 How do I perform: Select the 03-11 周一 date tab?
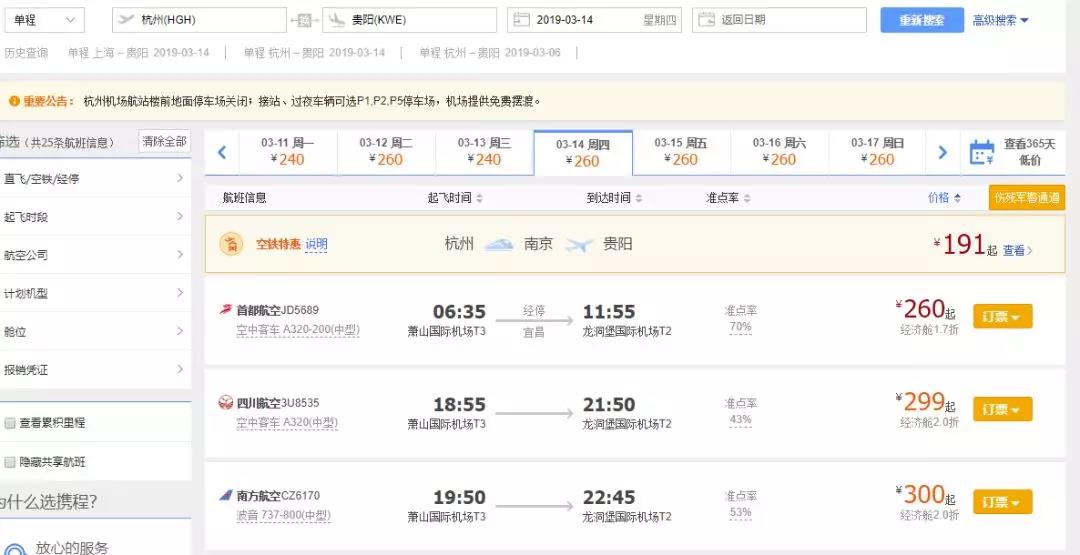[x=288, y=152]
